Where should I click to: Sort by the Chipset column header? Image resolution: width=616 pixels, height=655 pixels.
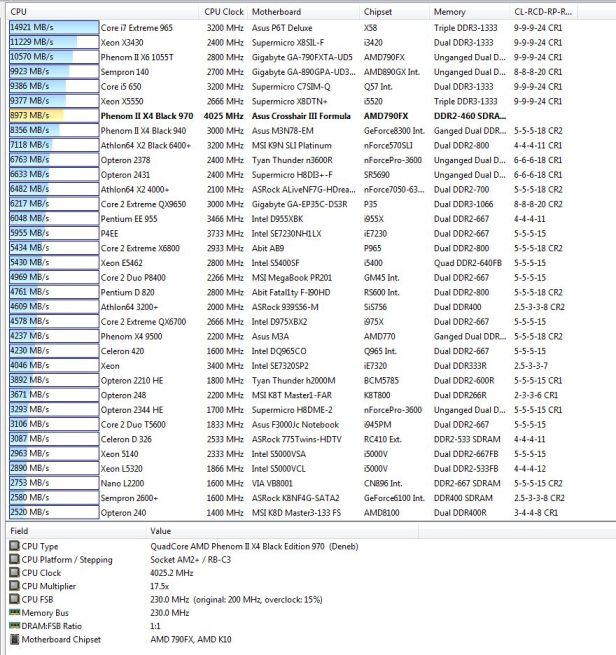[394, 12]
